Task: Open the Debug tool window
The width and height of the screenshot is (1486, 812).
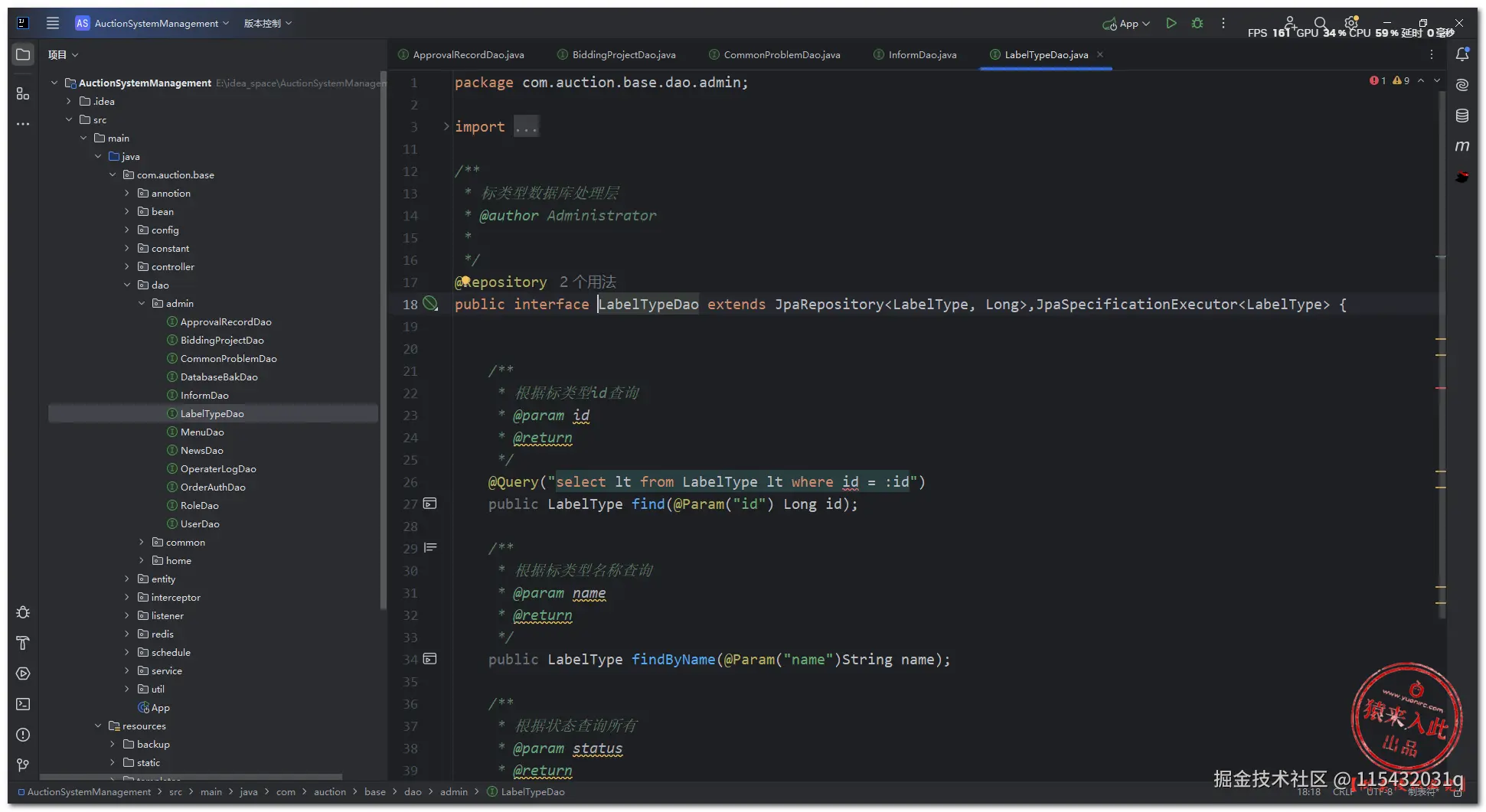Action: pyautogui.click(x=23, y=612)
